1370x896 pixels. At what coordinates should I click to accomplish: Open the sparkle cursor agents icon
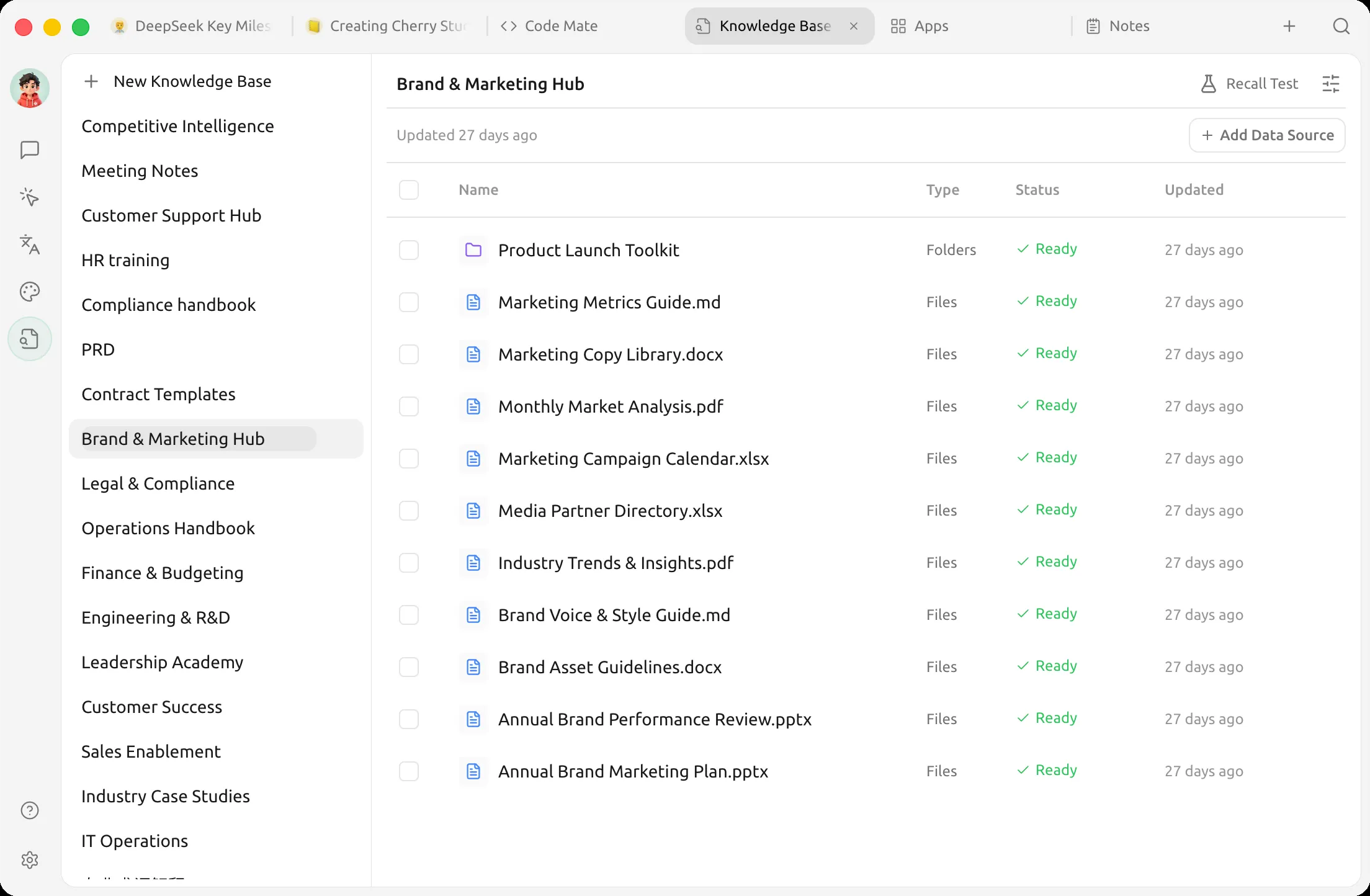pos(30,197)
